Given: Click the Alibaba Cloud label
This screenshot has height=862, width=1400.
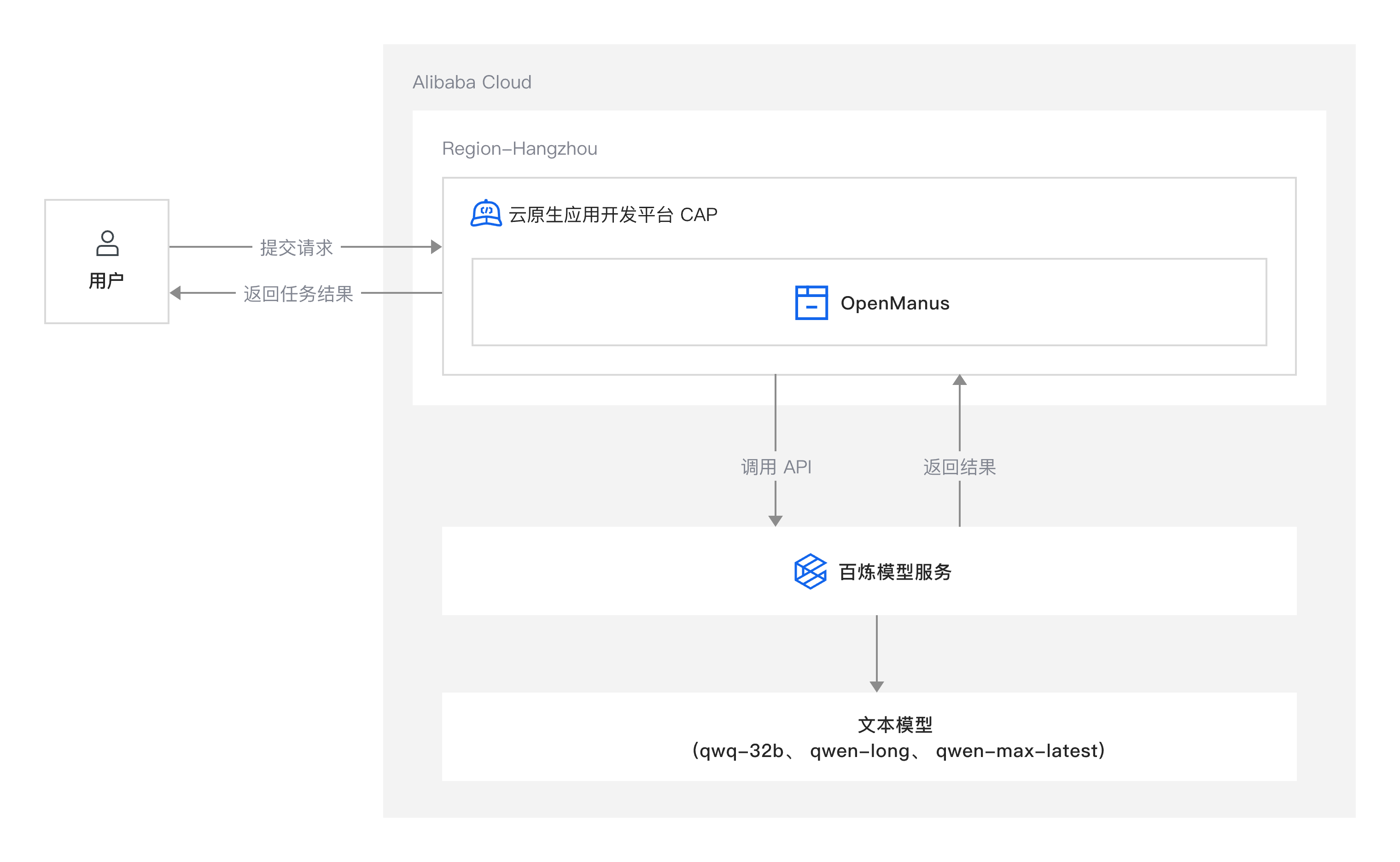Looking at the screenshot, I should coord(472,82).
